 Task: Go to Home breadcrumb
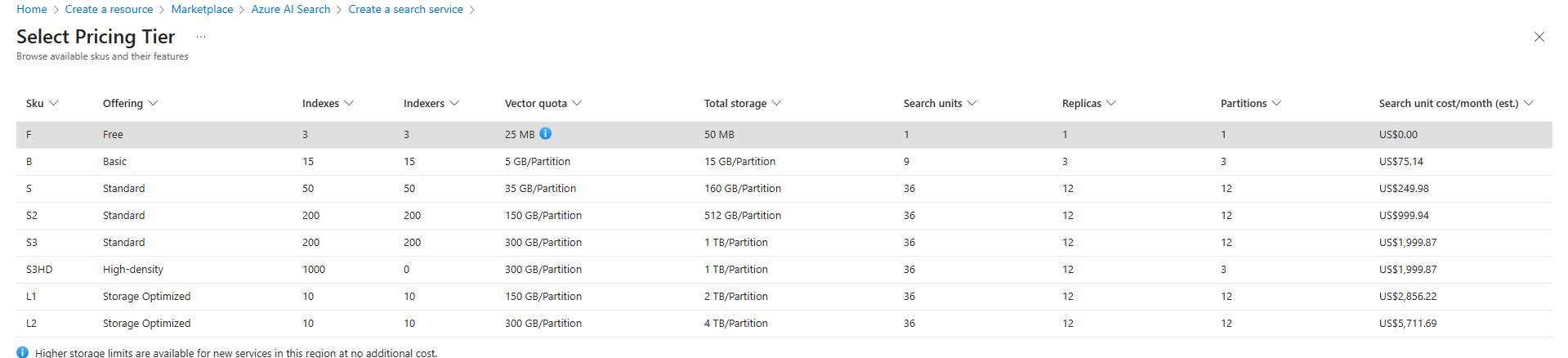(x=32, y=9)
